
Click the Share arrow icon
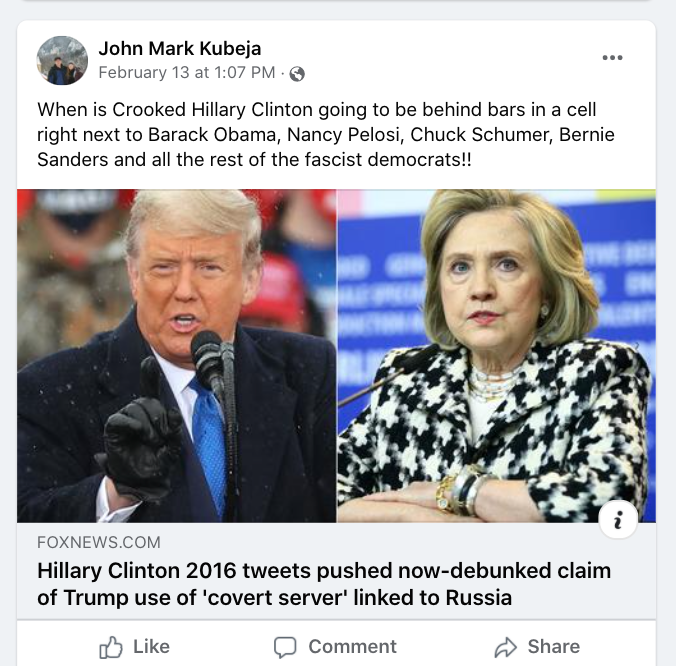[505, 647]
